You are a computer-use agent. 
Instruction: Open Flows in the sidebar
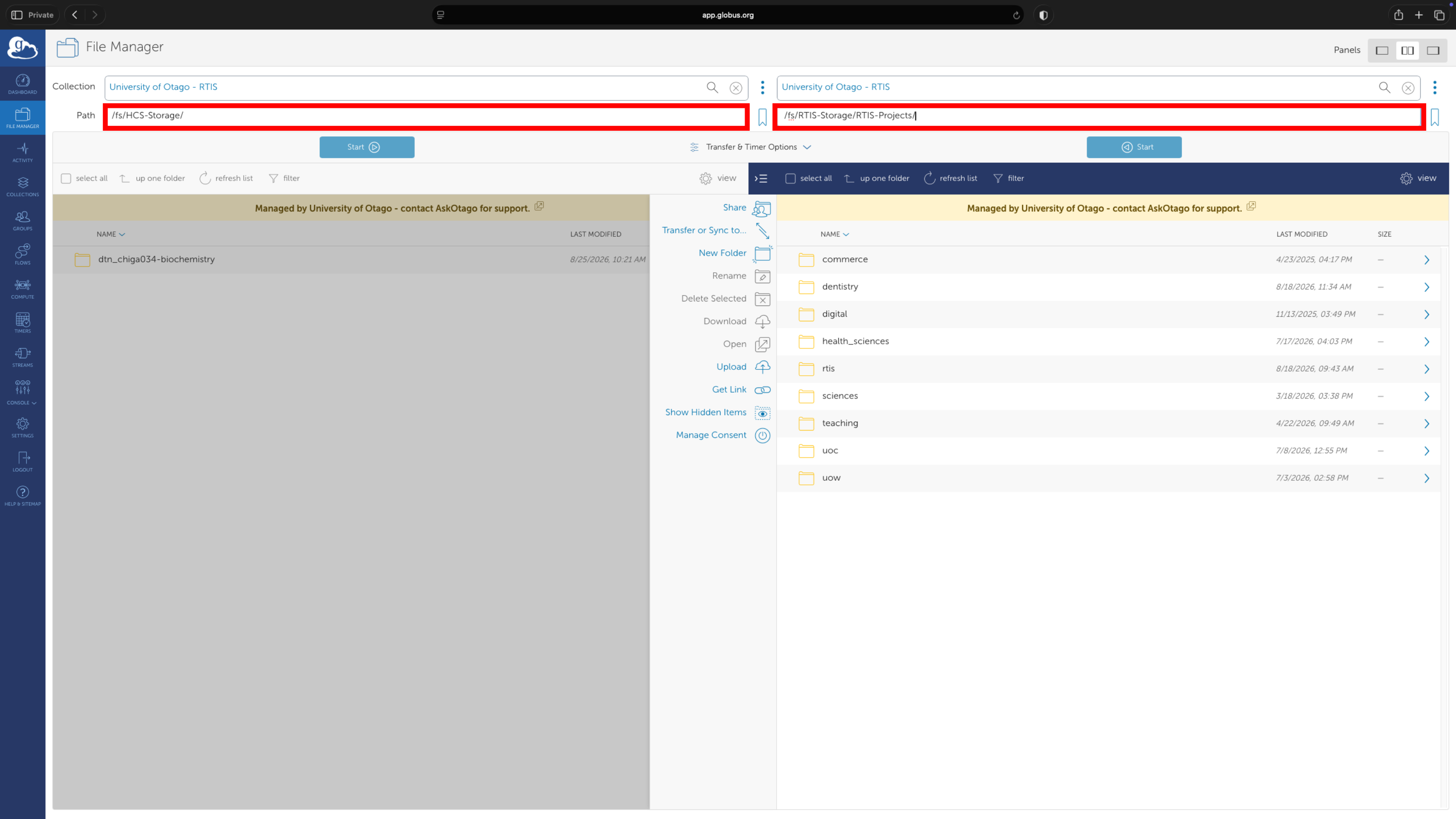tap(22, 254)
